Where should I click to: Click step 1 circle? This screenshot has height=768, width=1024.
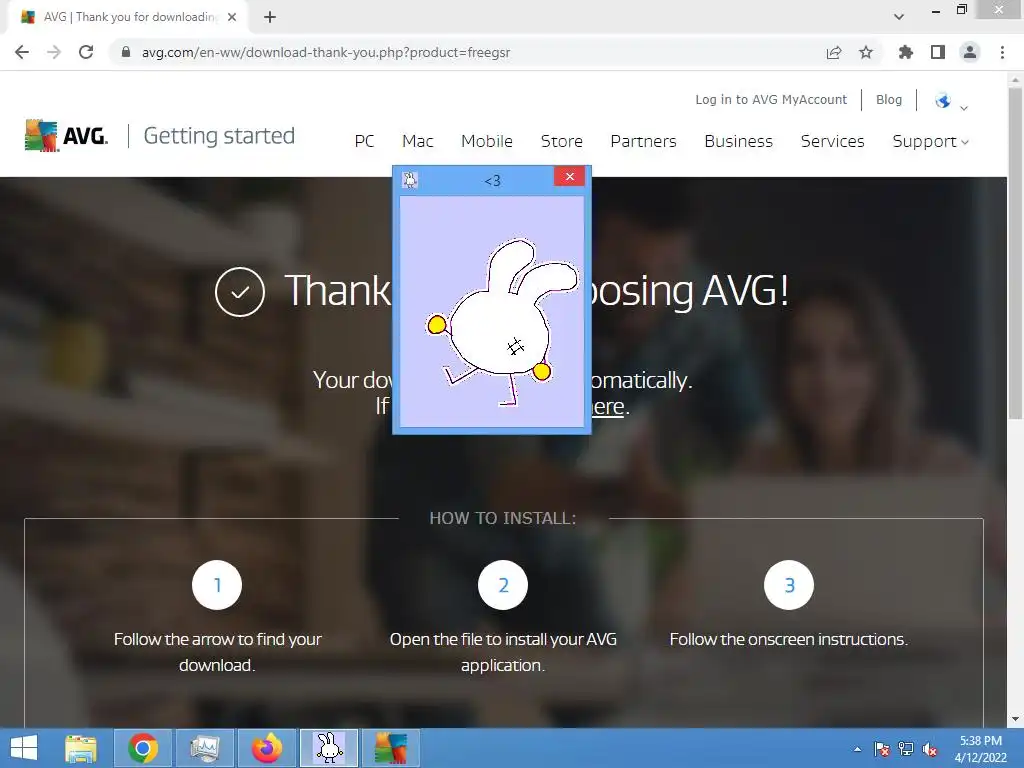tap(217, 584)
